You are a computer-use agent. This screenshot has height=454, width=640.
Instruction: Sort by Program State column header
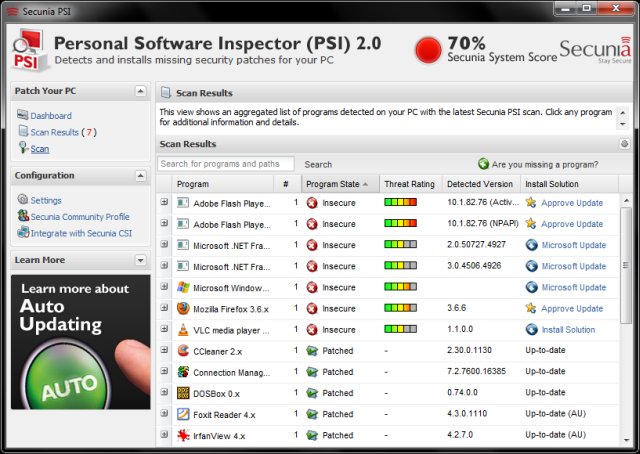[x=340, y=184]
